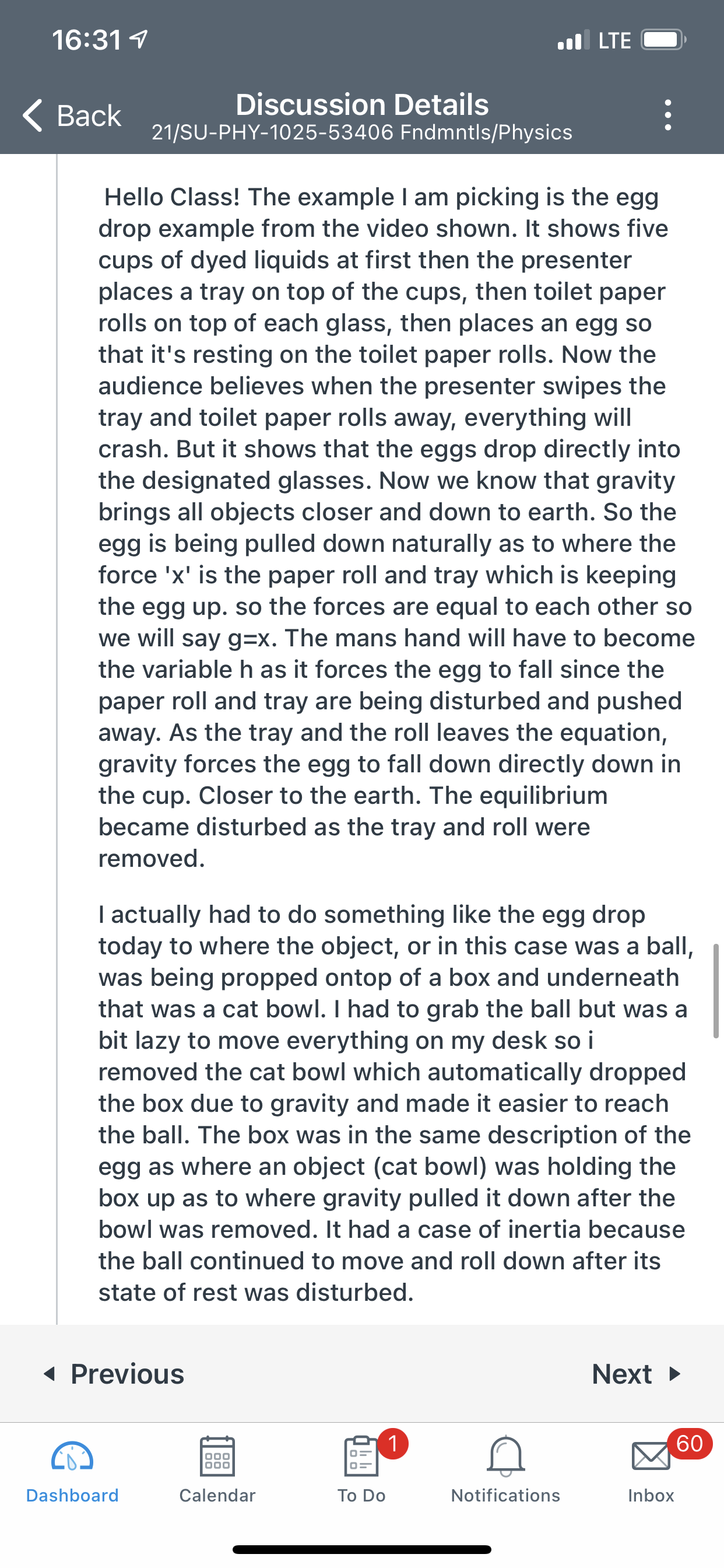This screenshot has height=1568, width=724.
Task: Open the To Do clipboard icon
Action: tap(361, 1456)
